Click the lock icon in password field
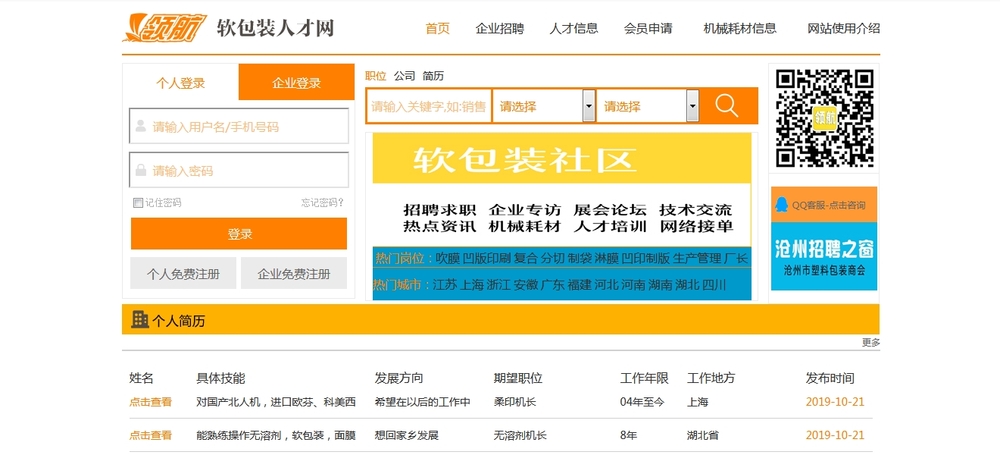 coord(141,170)
